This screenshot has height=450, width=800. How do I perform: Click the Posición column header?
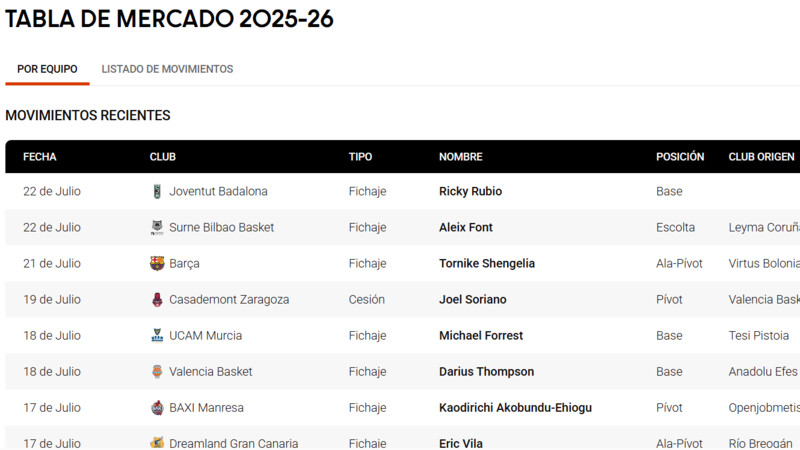[680, 157]
